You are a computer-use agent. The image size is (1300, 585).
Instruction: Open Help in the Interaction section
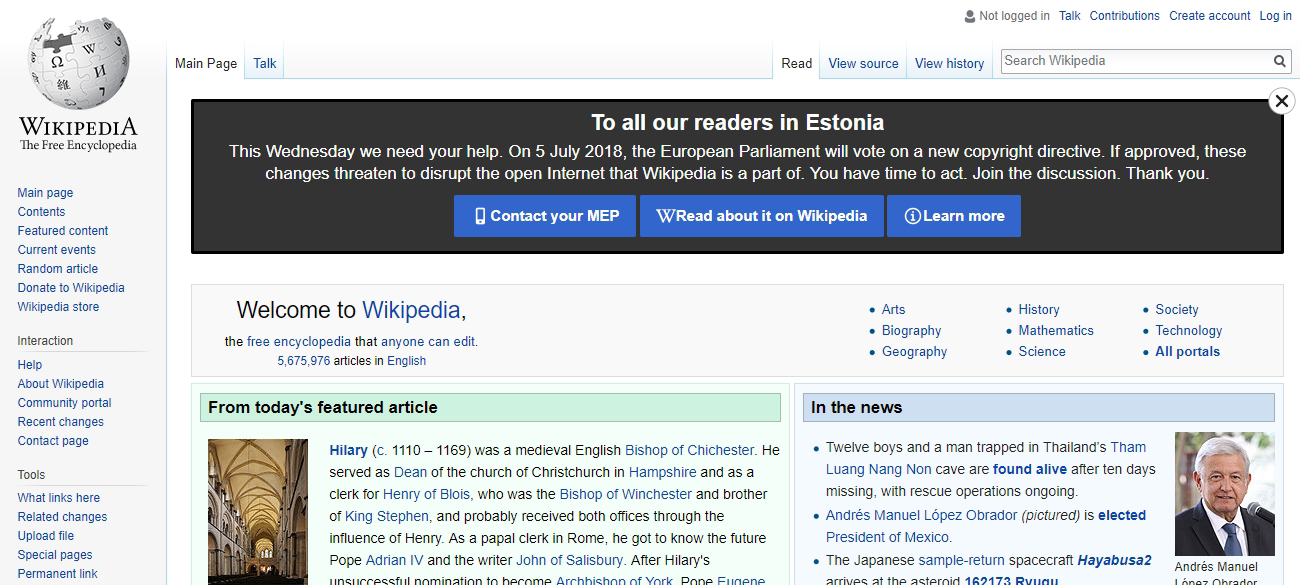pyautogui.click(x=30, y=365)
